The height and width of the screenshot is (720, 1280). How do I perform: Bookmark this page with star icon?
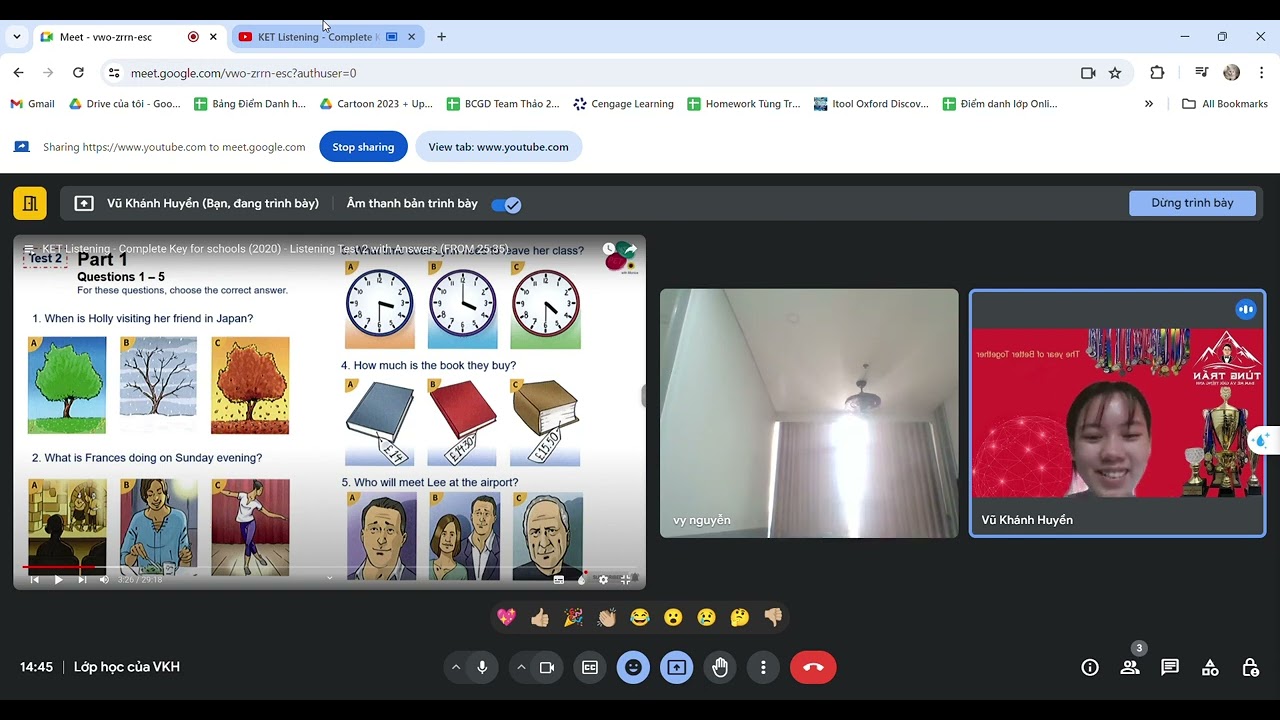point(1115,73)
